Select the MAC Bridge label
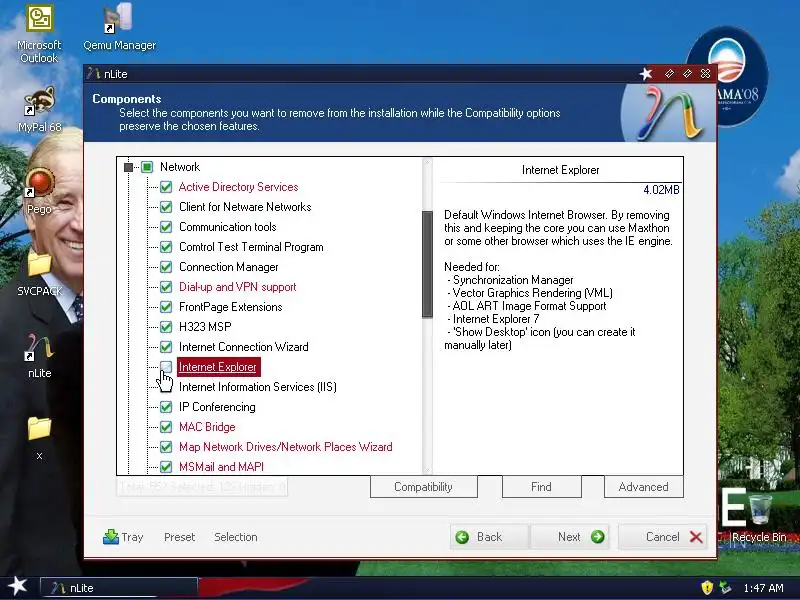The height and width of the screenshot is (600, 800). click(x=207, y=427)
